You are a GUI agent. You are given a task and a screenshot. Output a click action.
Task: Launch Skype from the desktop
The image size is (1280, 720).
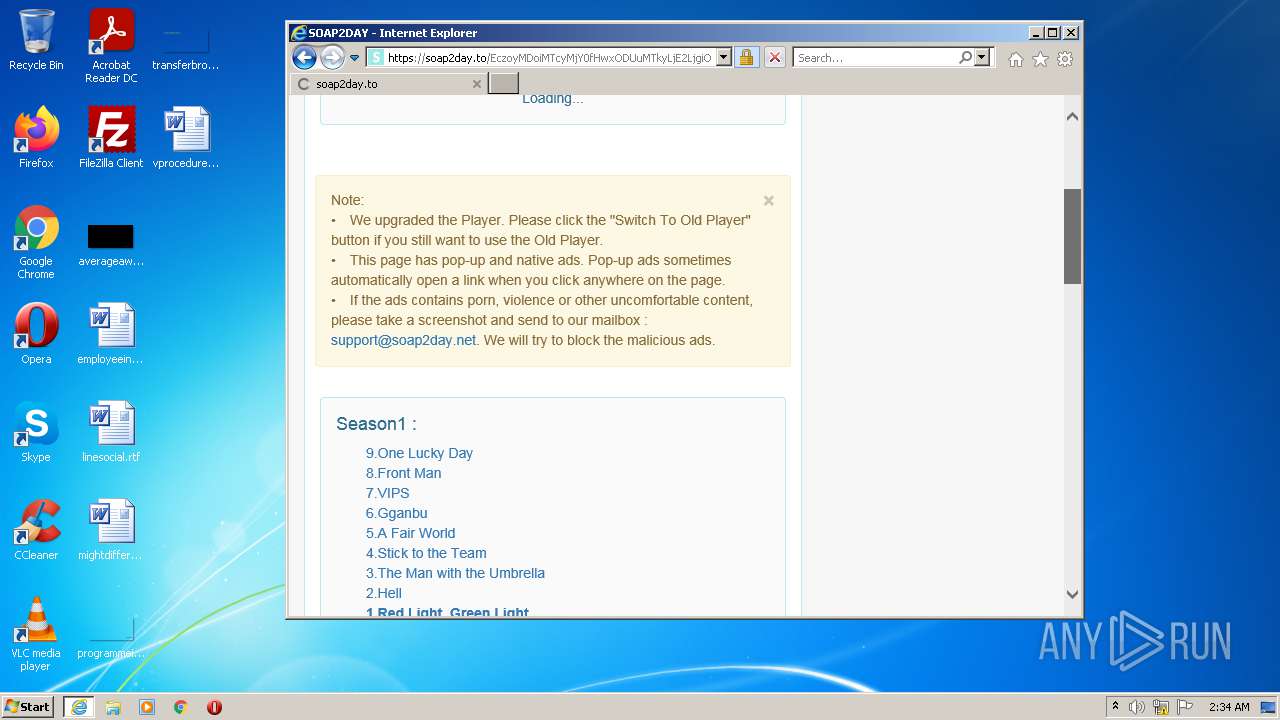(x=36, y=432)
